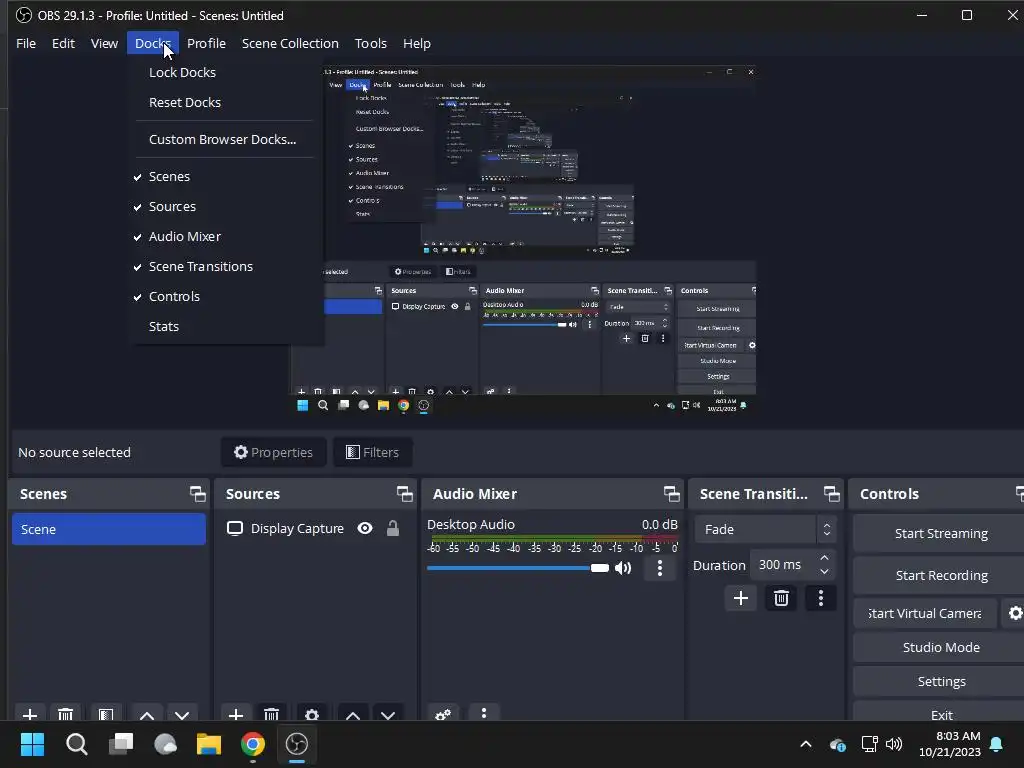Open the View menu
The height and width of the screenshot is (768, 1024).
(x=104, y=43)
